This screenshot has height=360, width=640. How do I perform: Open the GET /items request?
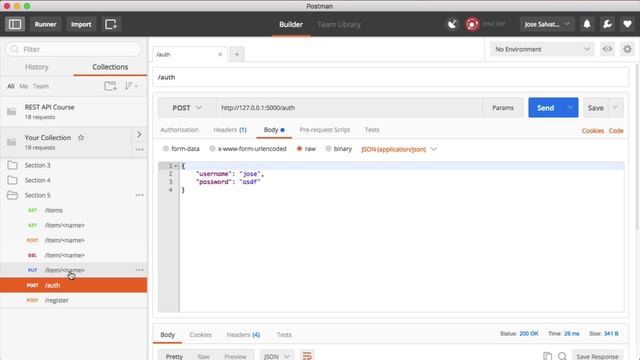tap(73, 210)
